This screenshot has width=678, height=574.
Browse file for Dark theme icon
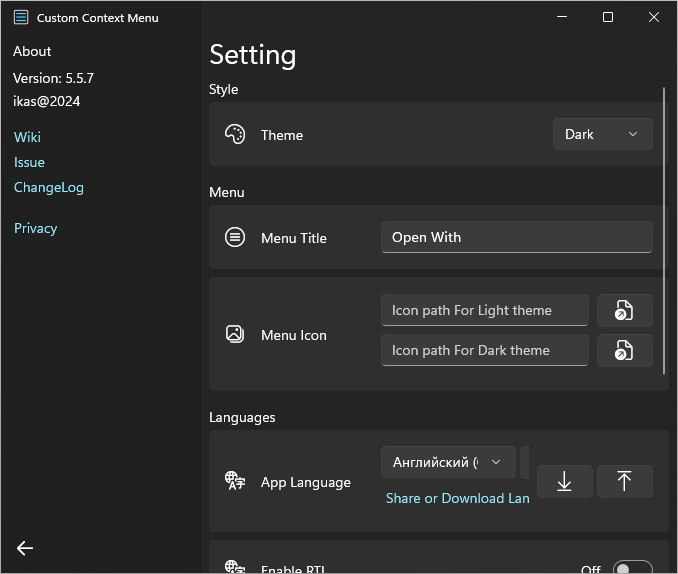click(x=624, y=351)
